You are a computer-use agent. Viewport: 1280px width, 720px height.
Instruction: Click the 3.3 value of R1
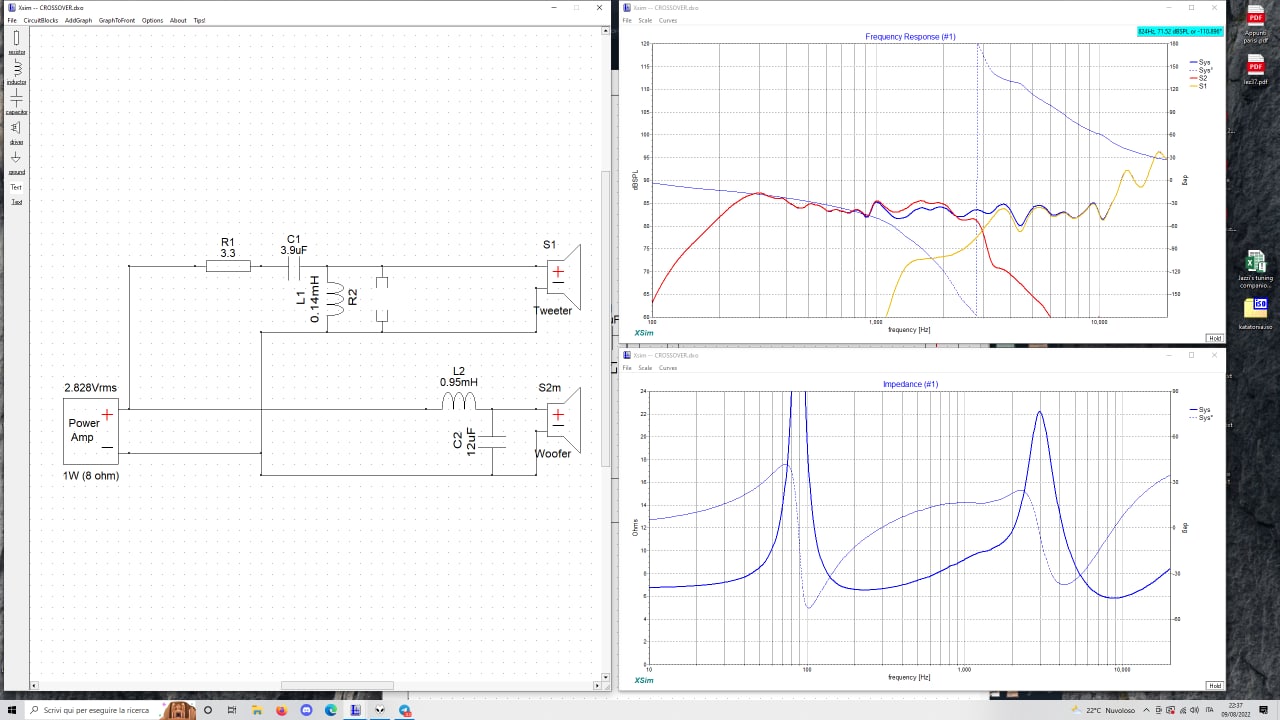tap(227, 254)
